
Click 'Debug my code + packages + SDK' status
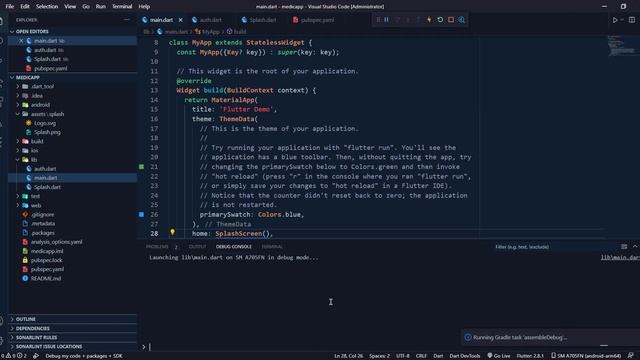84,356
